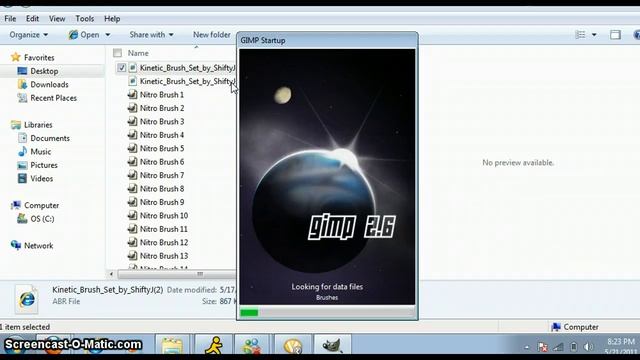Screen dimensions: 640x360
Task: Open the Tools menu in Explorer
Action: (84, 19)
